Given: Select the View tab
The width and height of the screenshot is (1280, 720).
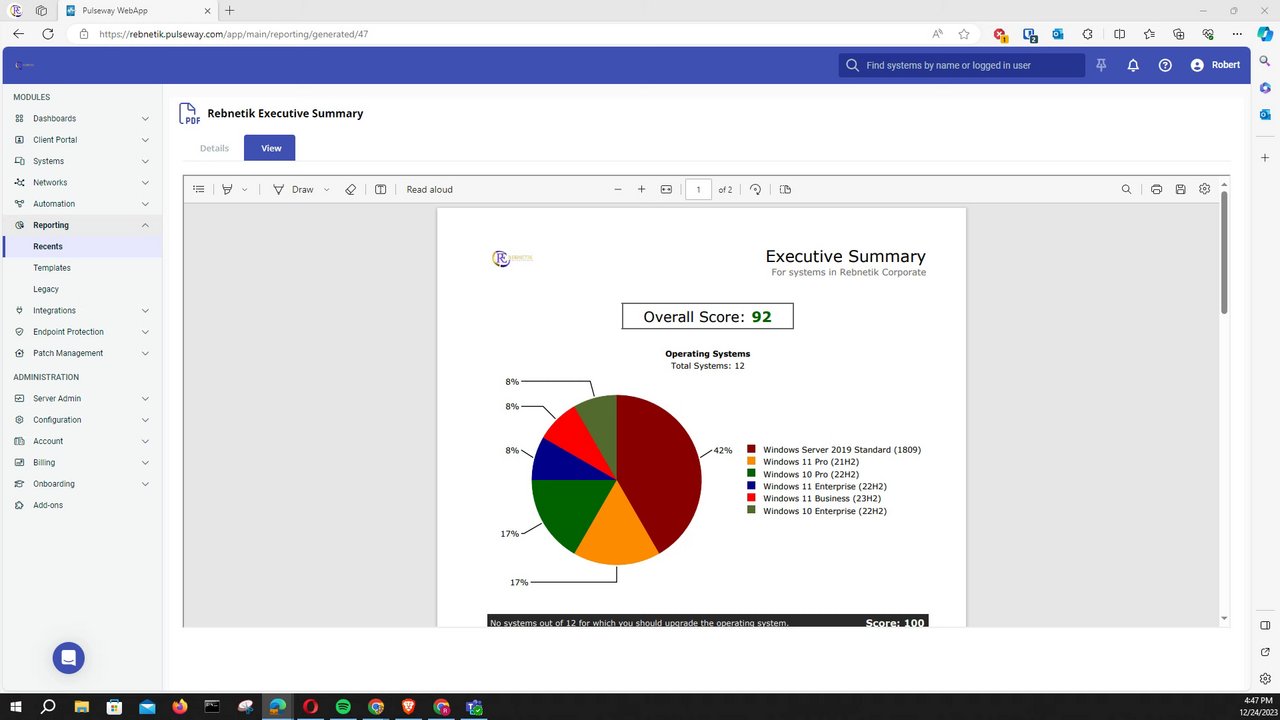Looking at the screenshot, I should pyautogui.click(x=271, y=148).
